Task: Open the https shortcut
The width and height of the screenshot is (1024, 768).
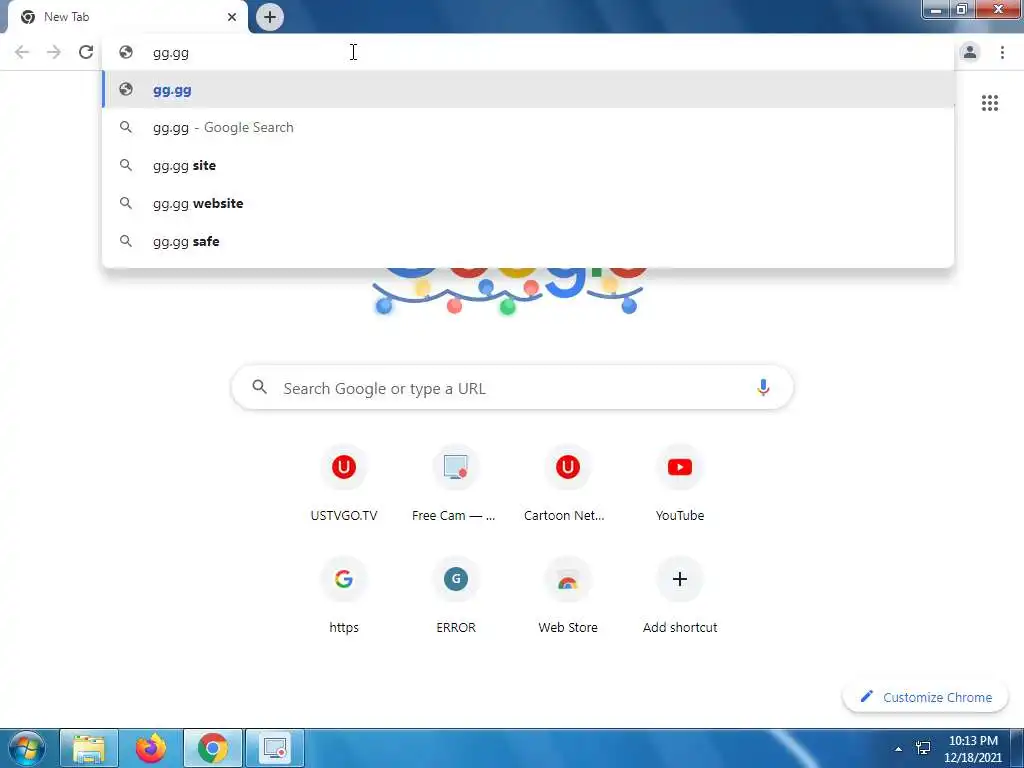Action: (344, 596)
